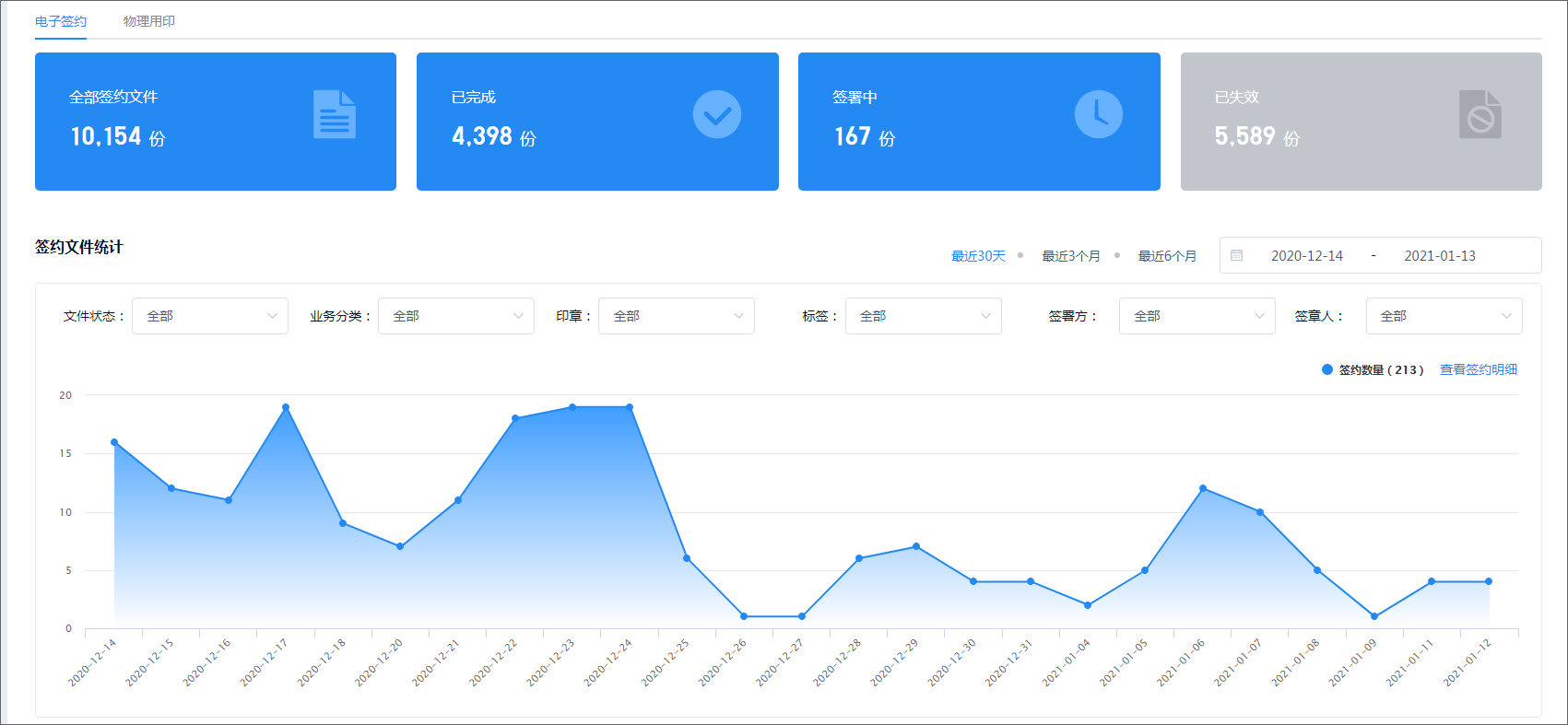Viewport: 1568px width, 725px height.
Task: Toggle the 签约数量 (213) legend series
Action: point(1373,369)
